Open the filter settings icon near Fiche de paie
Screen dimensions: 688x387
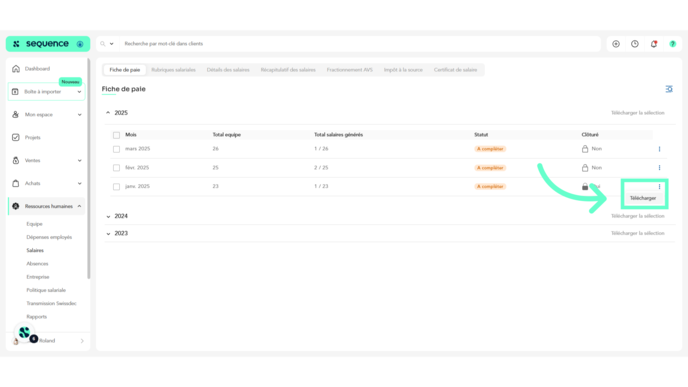click(x=669, y=89)
